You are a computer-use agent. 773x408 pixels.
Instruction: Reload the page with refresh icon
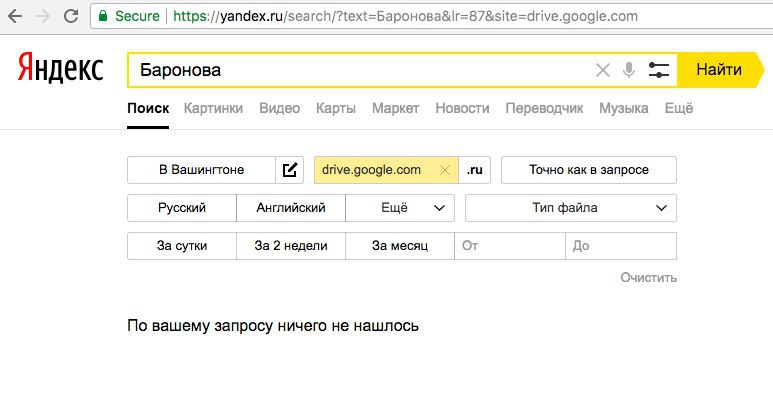click(71, 16)
